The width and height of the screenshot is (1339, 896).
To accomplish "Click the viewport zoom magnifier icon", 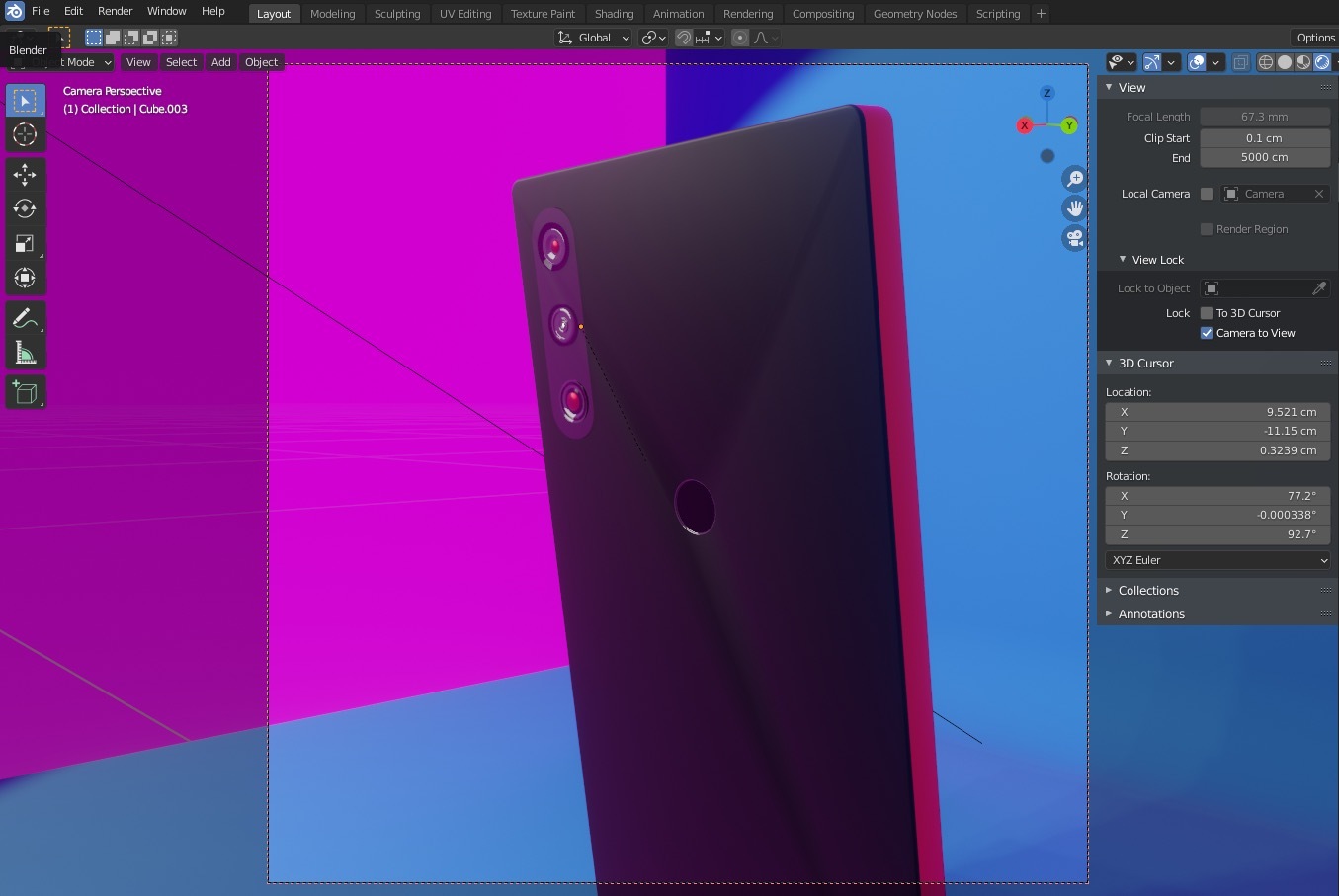I will pos(1074,179).
